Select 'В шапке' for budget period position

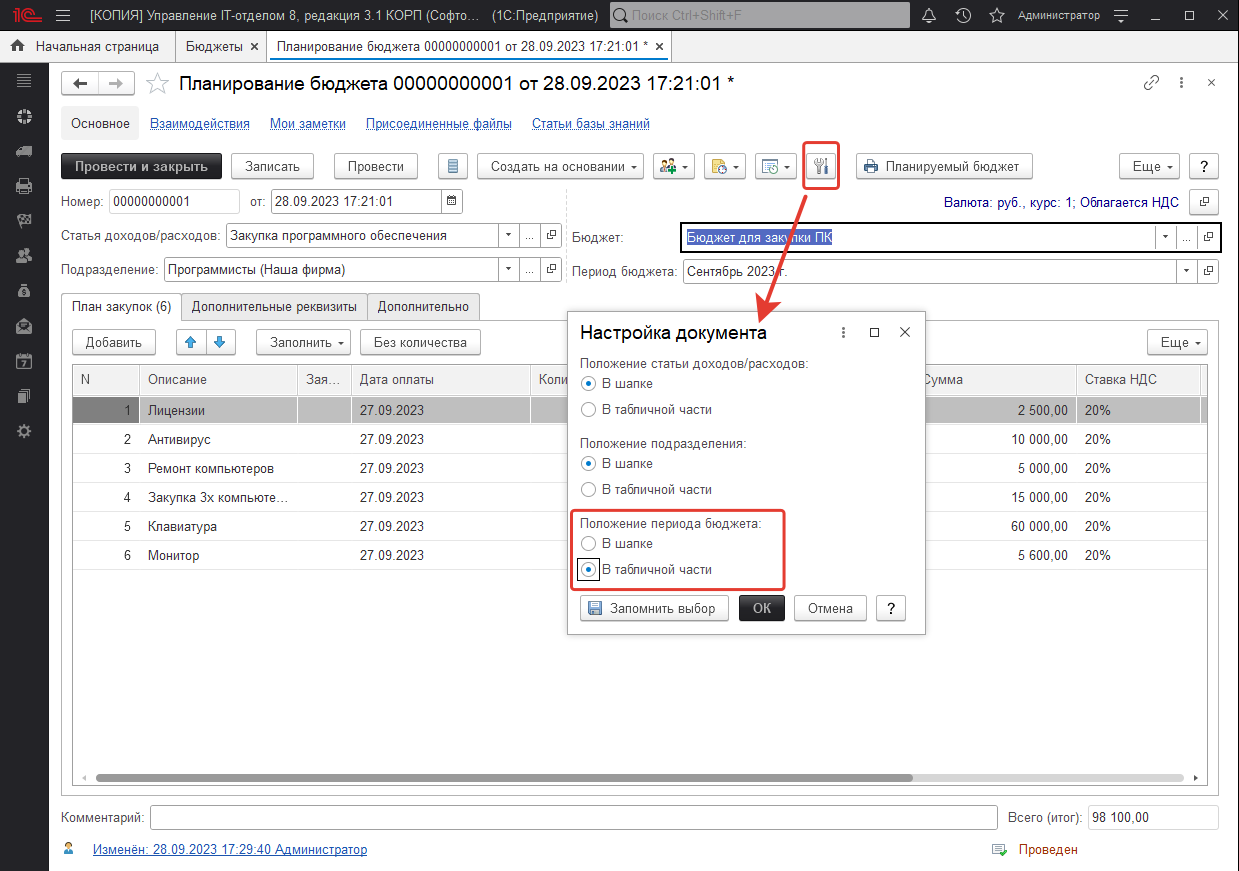[x=590, y=544]
